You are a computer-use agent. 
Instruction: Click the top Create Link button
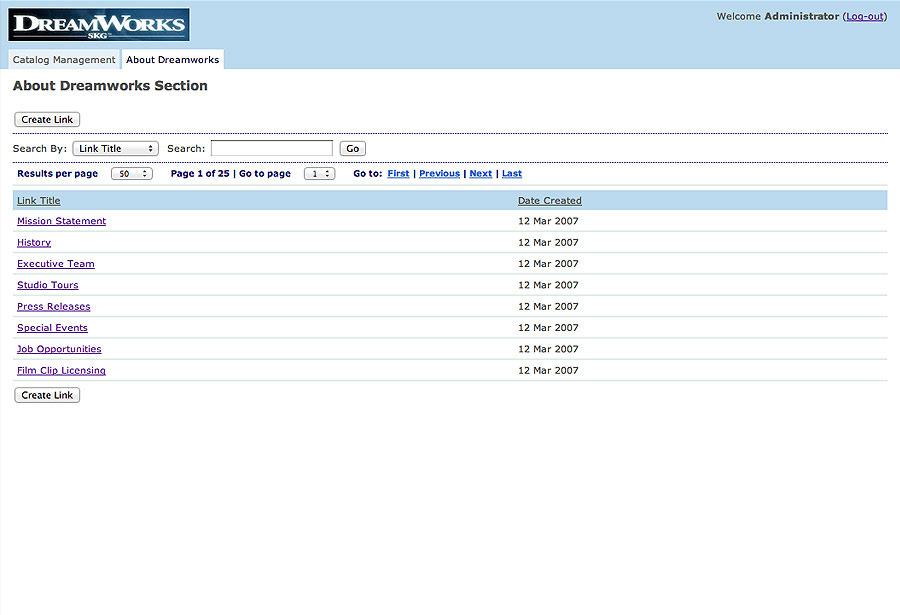pos(47,119)
